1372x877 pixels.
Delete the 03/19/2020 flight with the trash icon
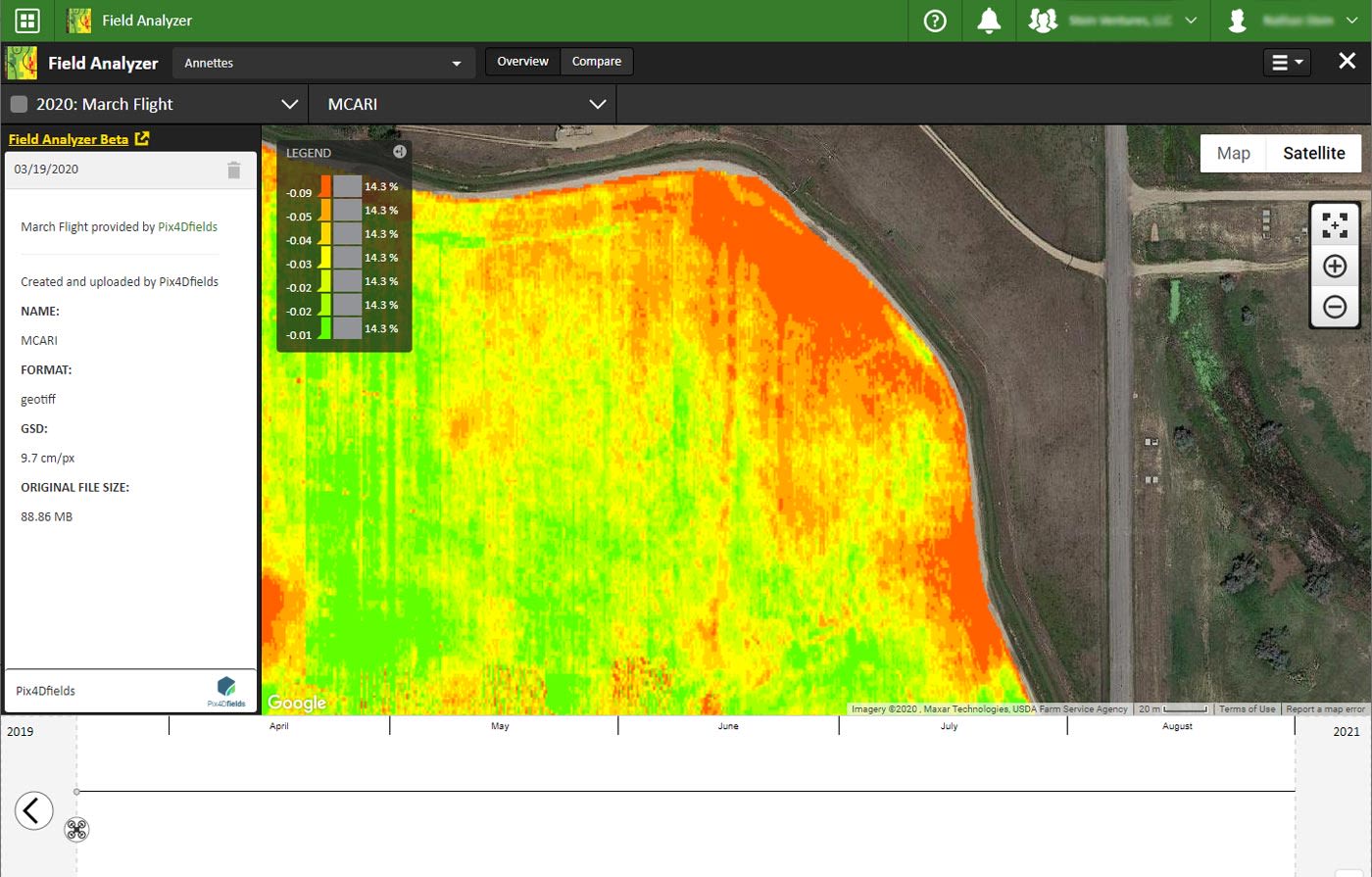point(233,170)
